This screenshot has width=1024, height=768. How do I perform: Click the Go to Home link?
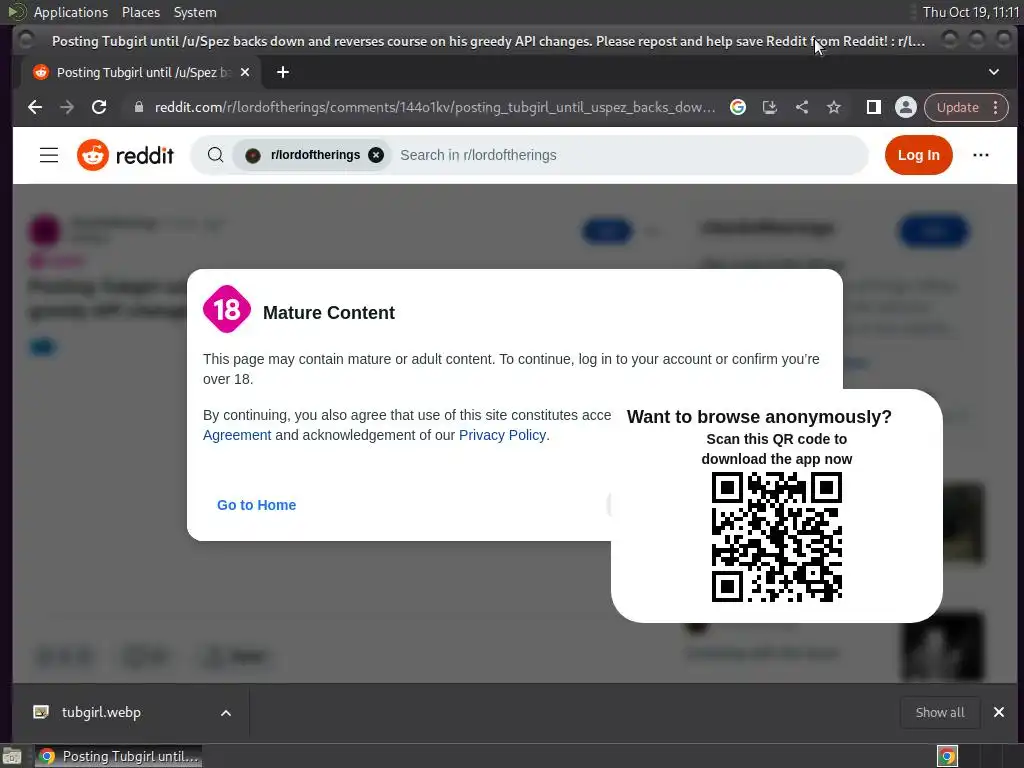256,505
